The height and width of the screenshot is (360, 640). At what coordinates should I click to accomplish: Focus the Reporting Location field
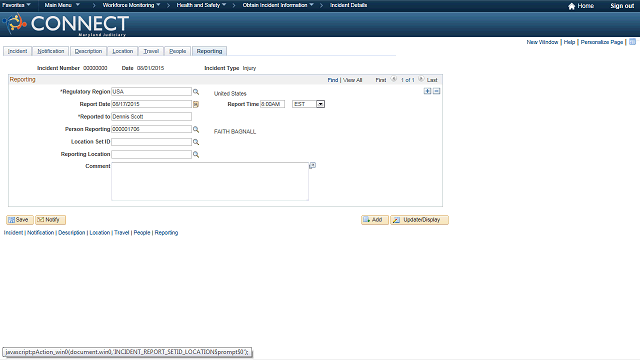tap(151, 154)
